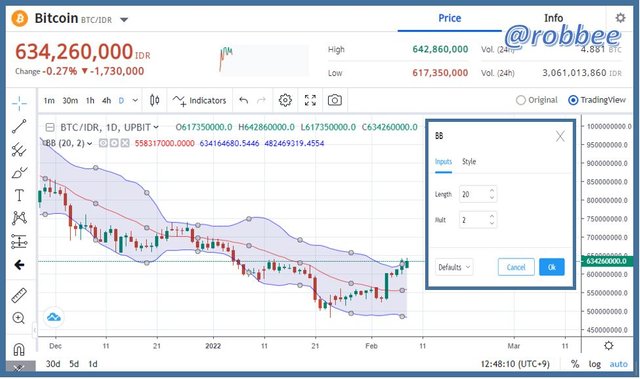
Task: Collapse the bottom-left panel chevron
Action: (18, 368)
